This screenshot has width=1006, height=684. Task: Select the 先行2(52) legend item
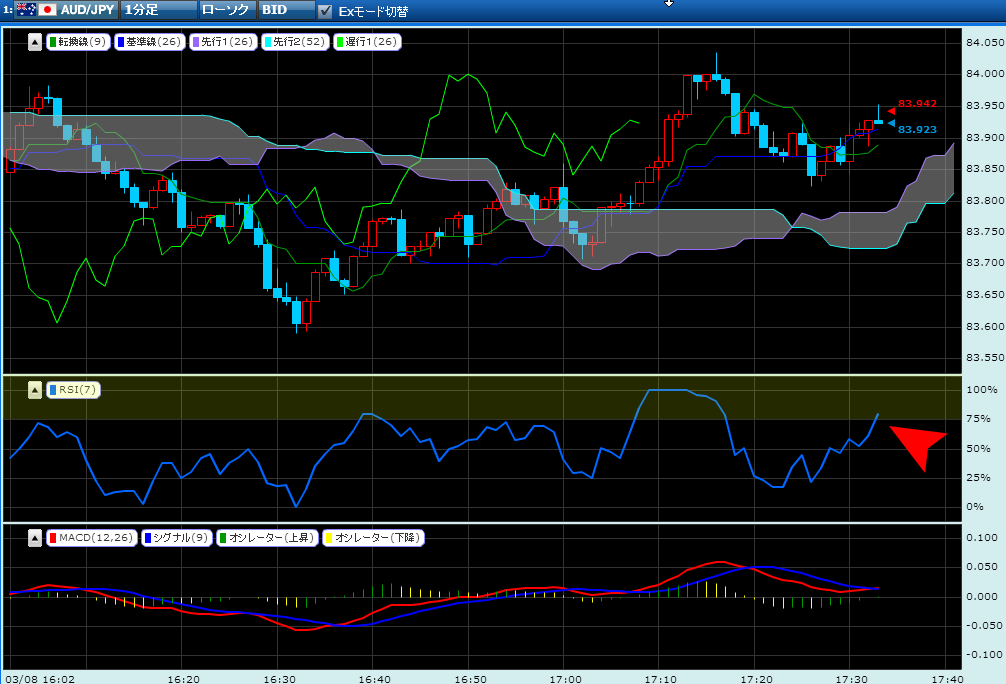click(x=295, y=42)
